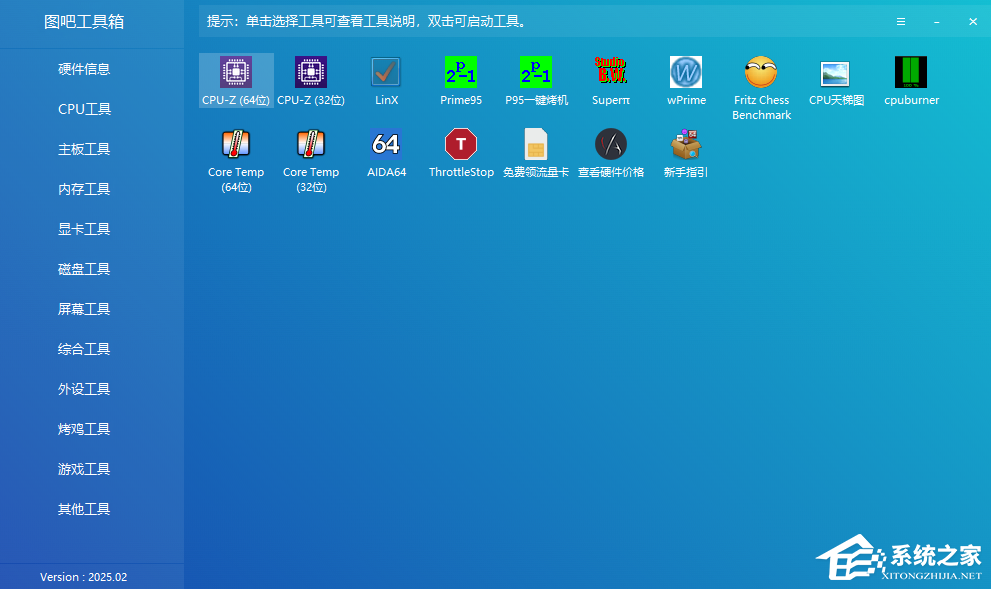The height and width of the screenshot is (589, 991).
Task: Select the ThrottleStop icon
Action: point(461,145)
